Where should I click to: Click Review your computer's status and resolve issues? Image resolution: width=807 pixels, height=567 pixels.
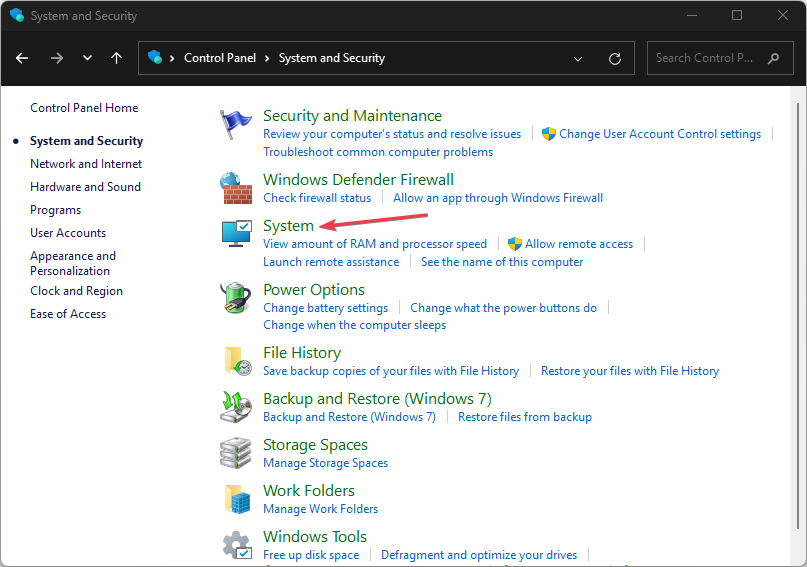pos(392,134)
